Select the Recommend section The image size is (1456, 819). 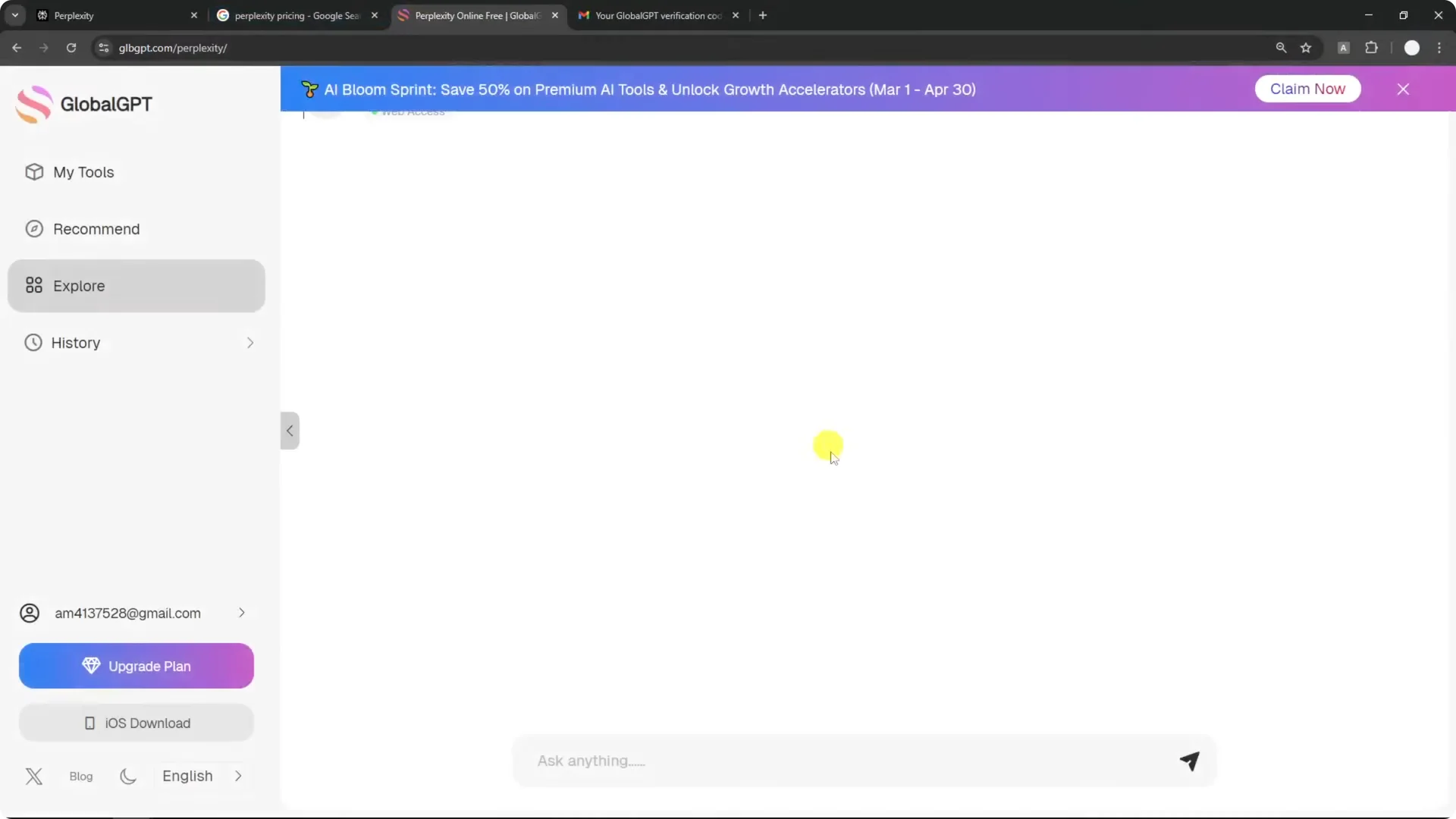click(x=96, y=228)
